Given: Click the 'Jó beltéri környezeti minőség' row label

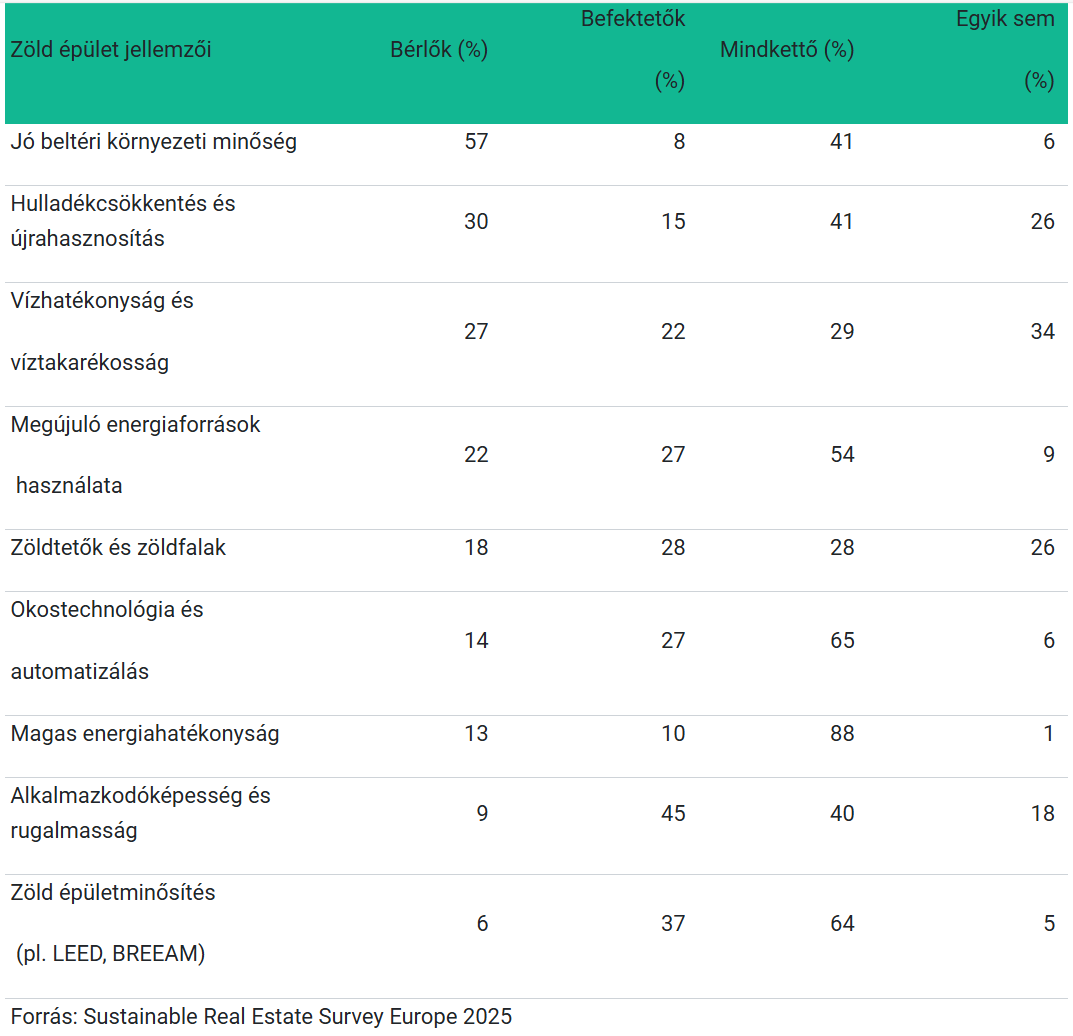Looking at the screenshot, I should (154, 142).
